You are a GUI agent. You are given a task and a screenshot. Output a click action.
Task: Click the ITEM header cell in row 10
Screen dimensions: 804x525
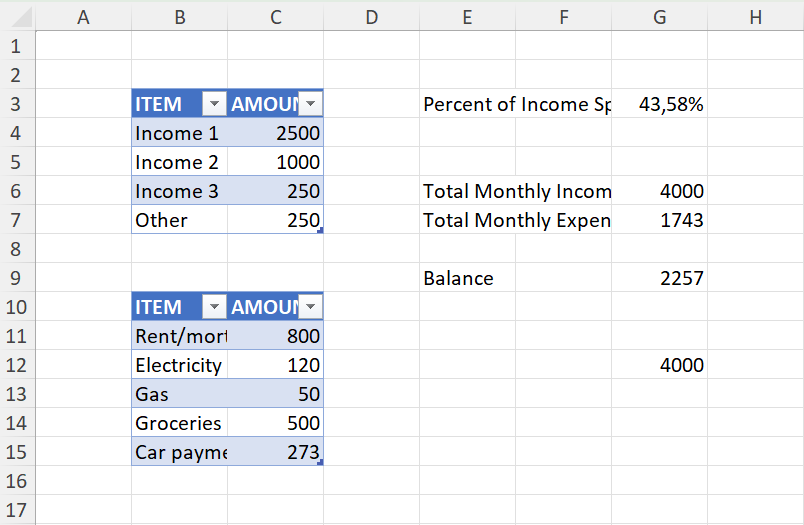(x=179, y=307)
